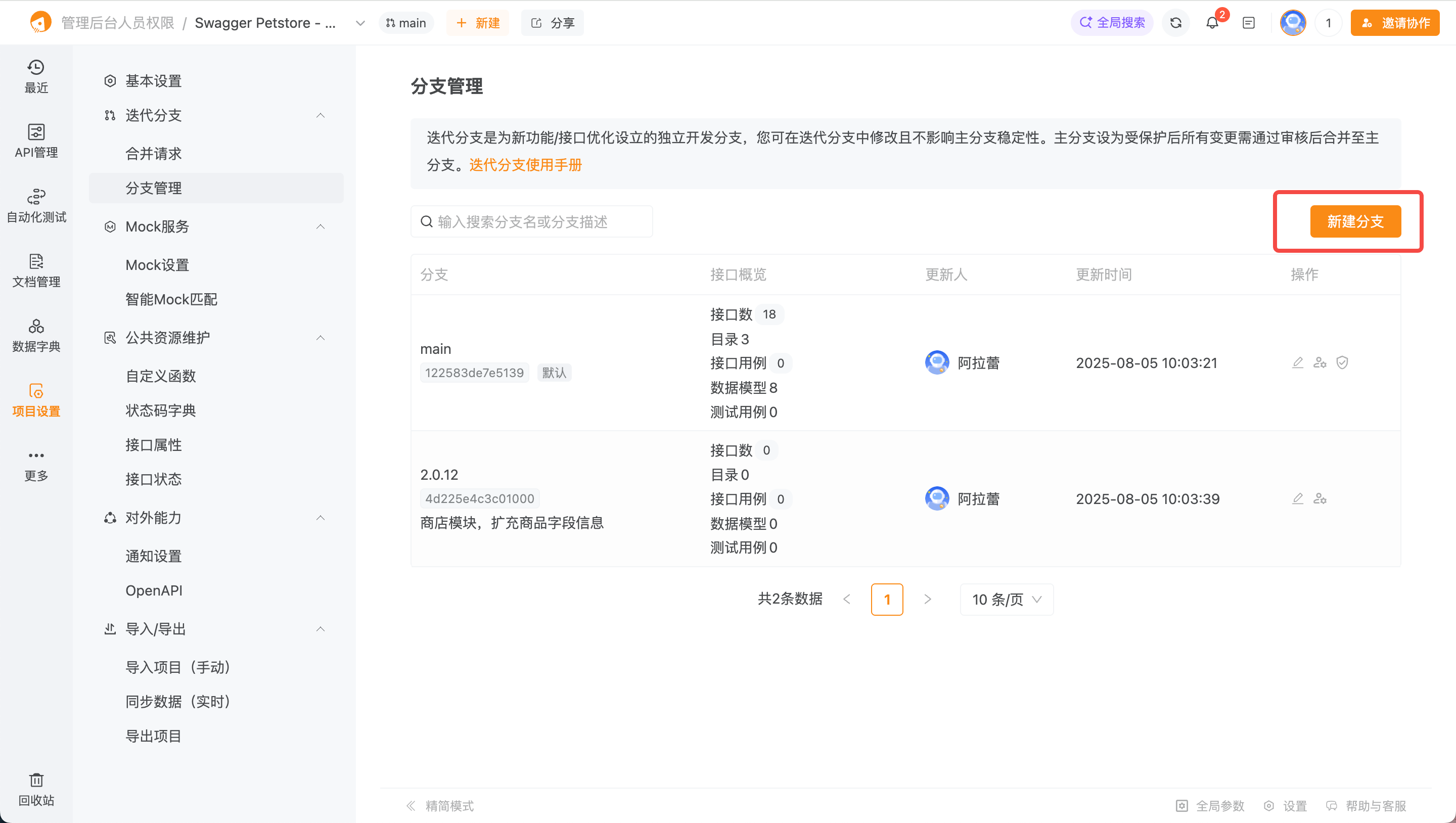Open 数据字典 in the sidebar
Image resolution: width=1456 pixels, height=823 pixels.
click(36, 335)
